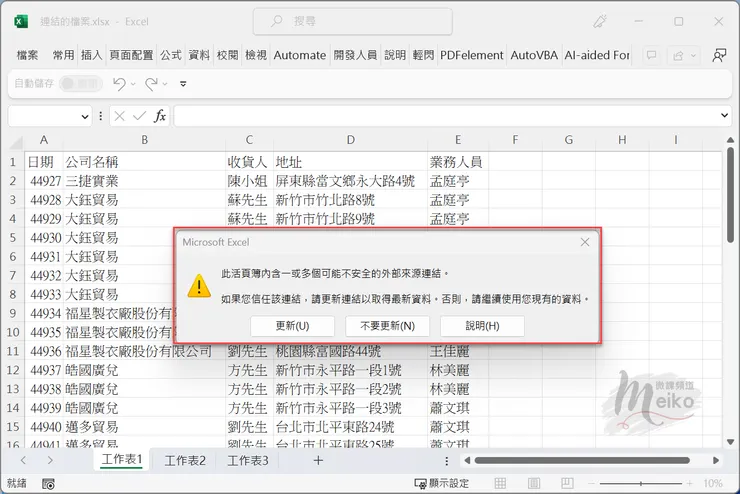Open the 常用 ribbon tab

63,55
